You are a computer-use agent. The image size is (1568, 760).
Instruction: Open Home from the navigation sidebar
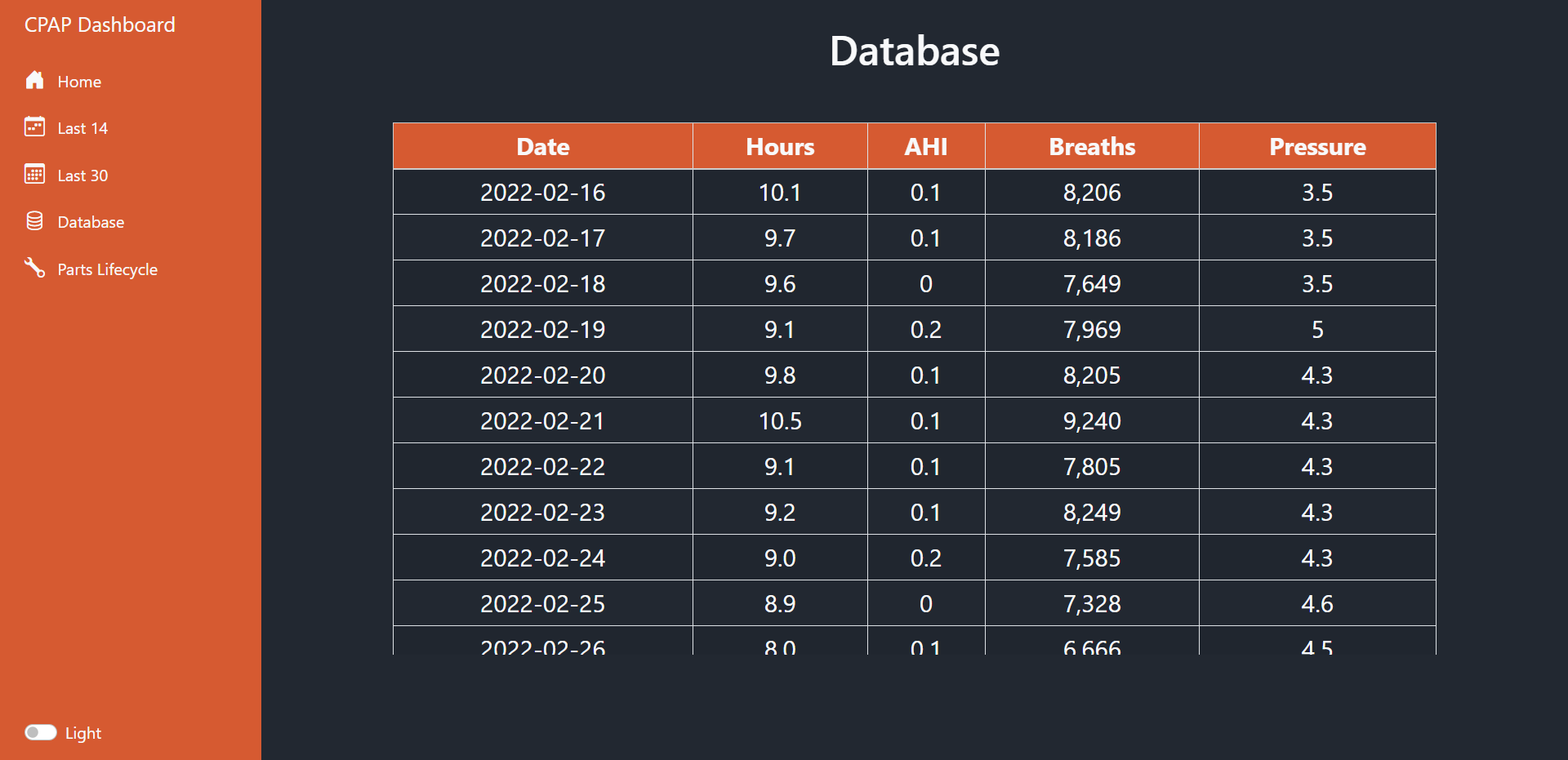[x=79, y=81]
